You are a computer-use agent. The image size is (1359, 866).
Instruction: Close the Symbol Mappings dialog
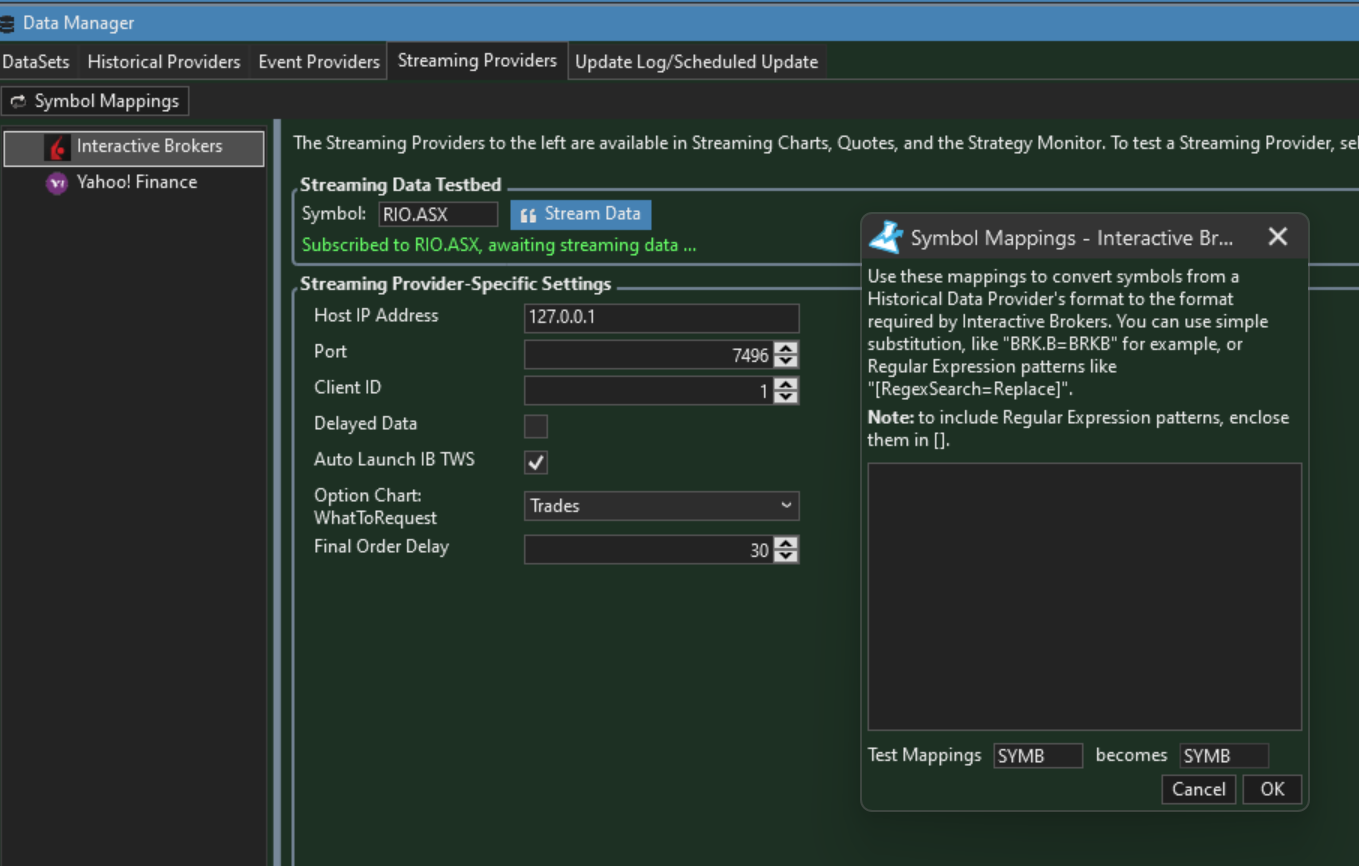[x=1277, y=237]
